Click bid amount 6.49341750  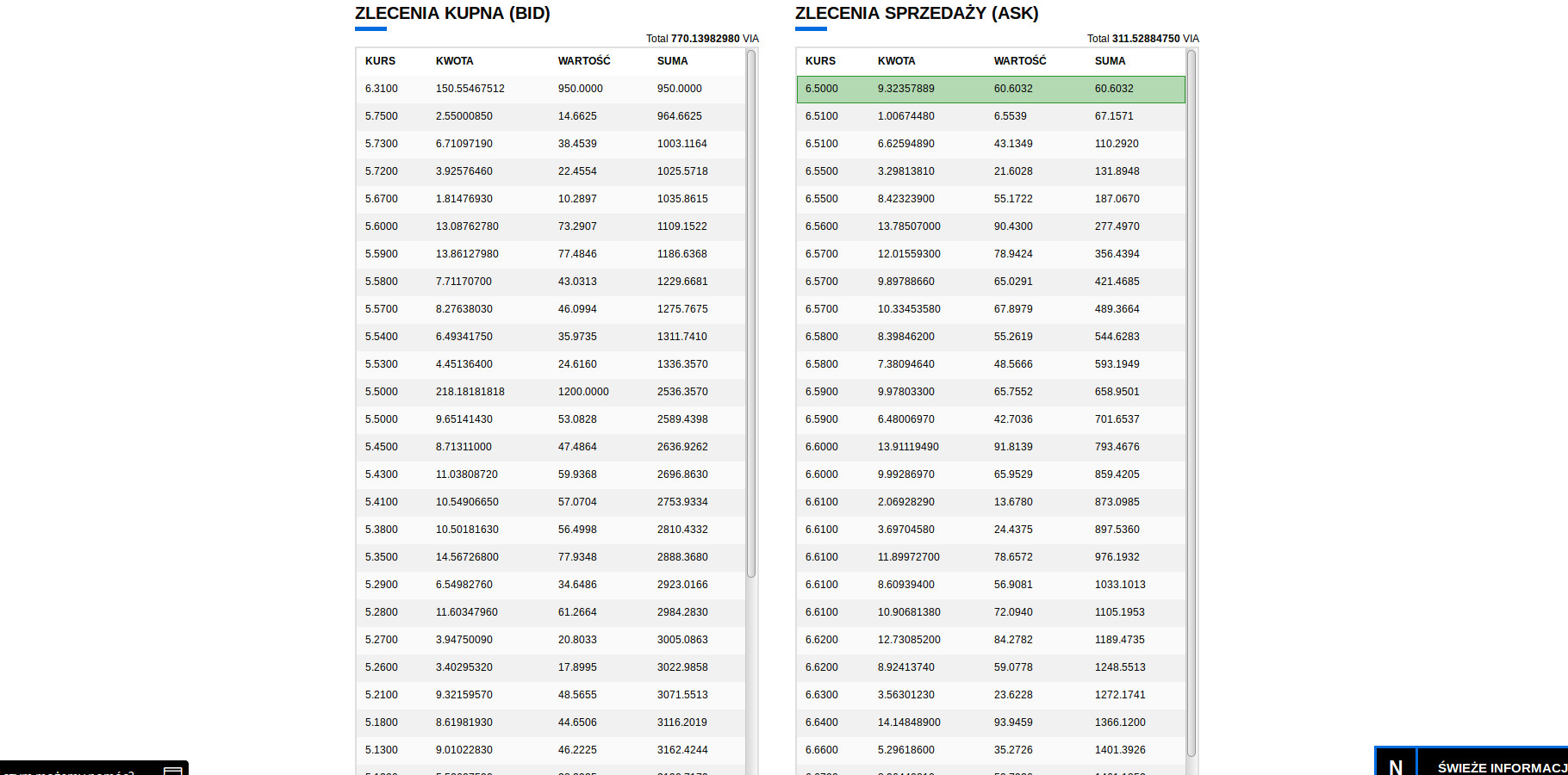pos(464,337)
